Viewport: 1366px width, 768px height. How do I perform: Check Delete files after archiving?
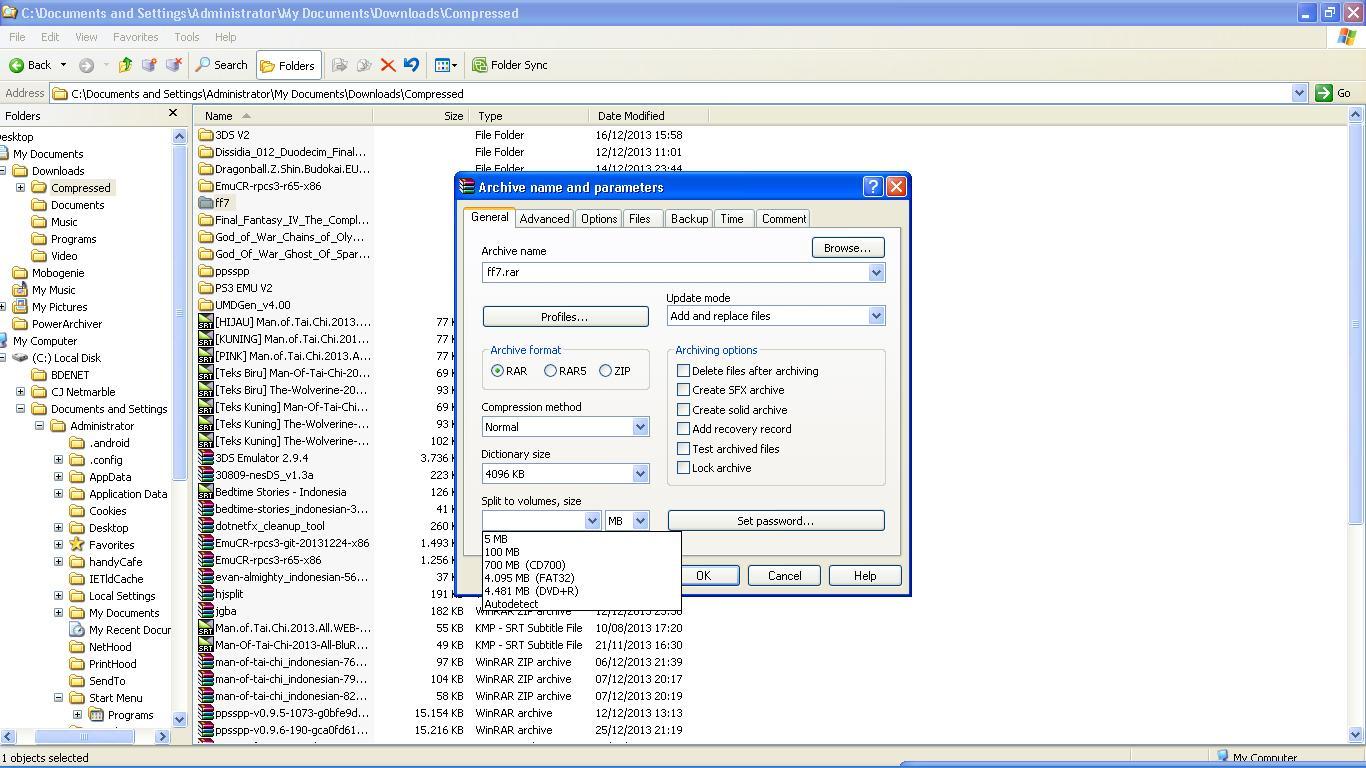pyautogui.click(x=684, y=371)
